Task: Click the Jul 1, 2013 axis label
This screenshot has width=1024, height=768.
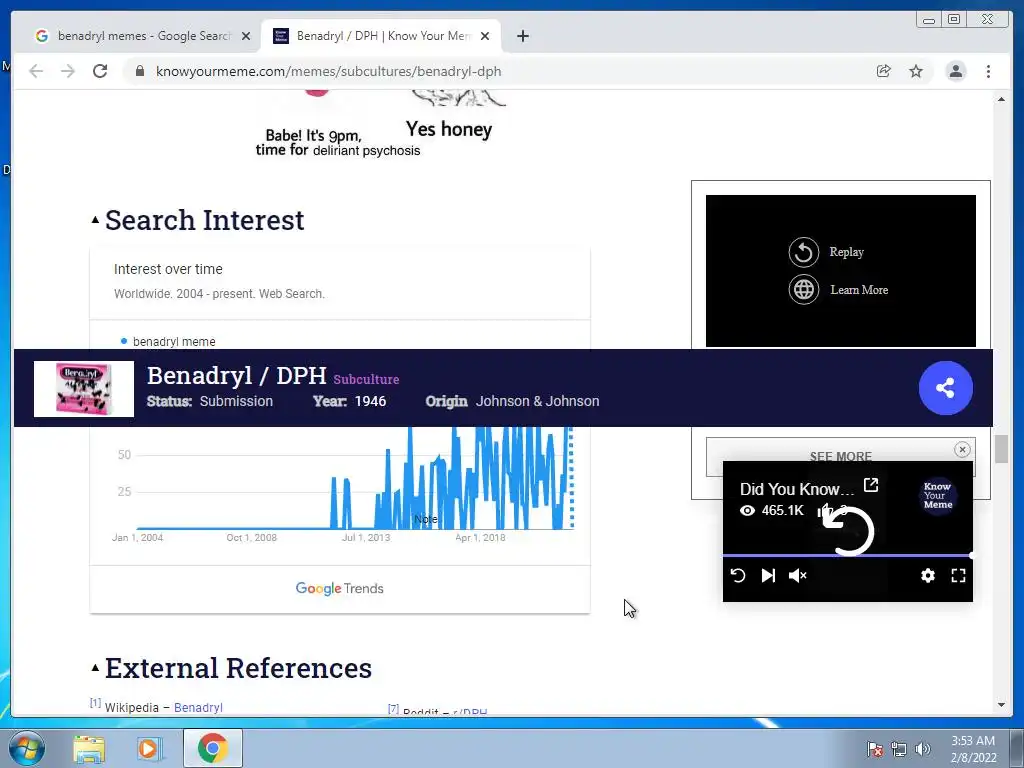Action: pyautogui.click(x=366, y=537)
